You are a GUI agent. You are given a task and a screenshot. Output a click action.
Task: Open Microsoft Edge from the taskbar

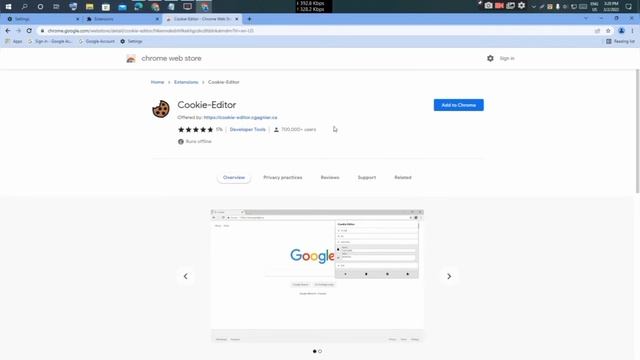click(138, 7)
